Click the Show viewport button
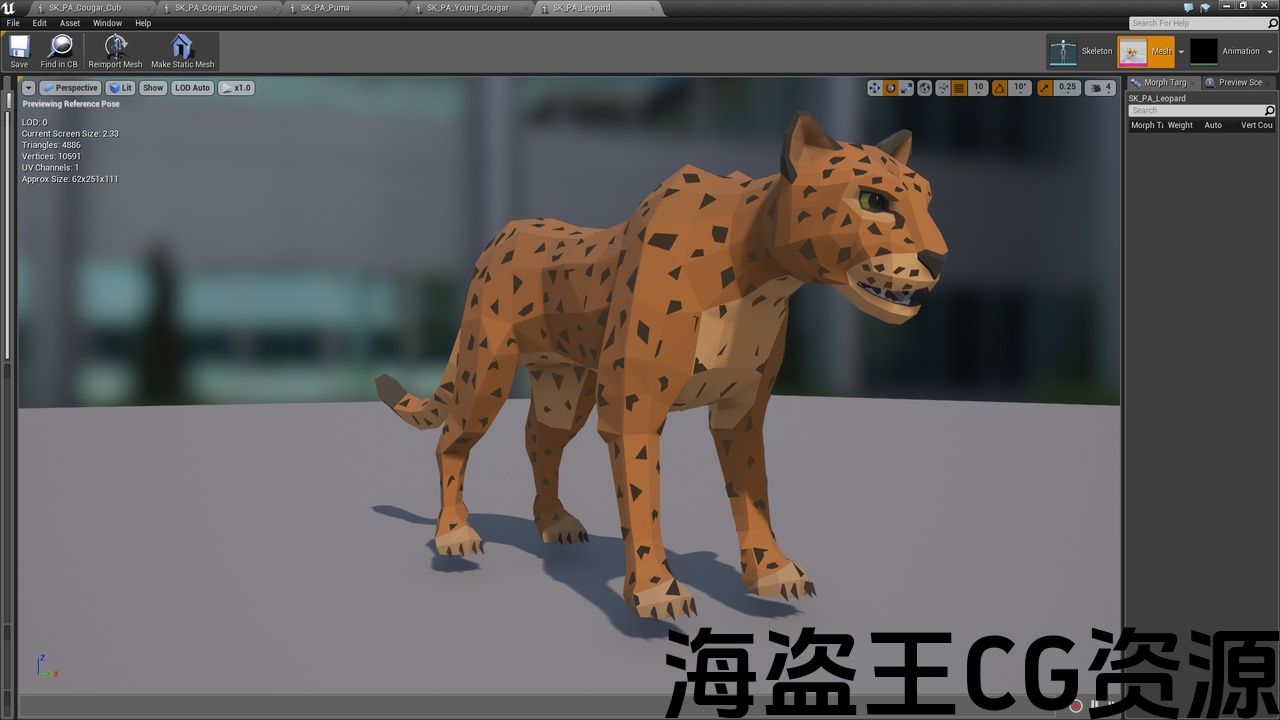 click(x=153, y=88)
